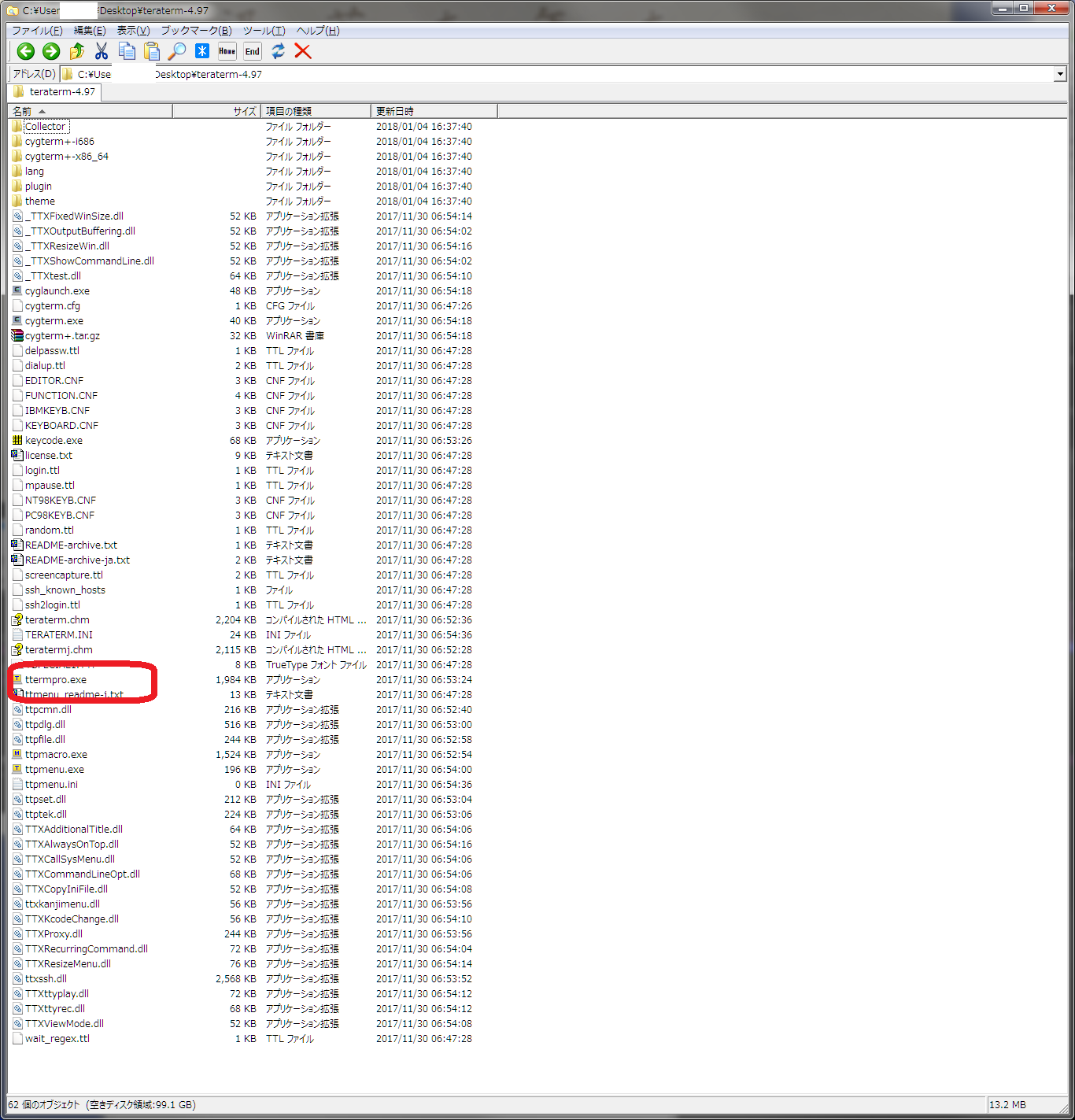The image size is (1075, 1120).
Task: Click the teratermj.chm help file icon
Action: [x=17, y=649]
